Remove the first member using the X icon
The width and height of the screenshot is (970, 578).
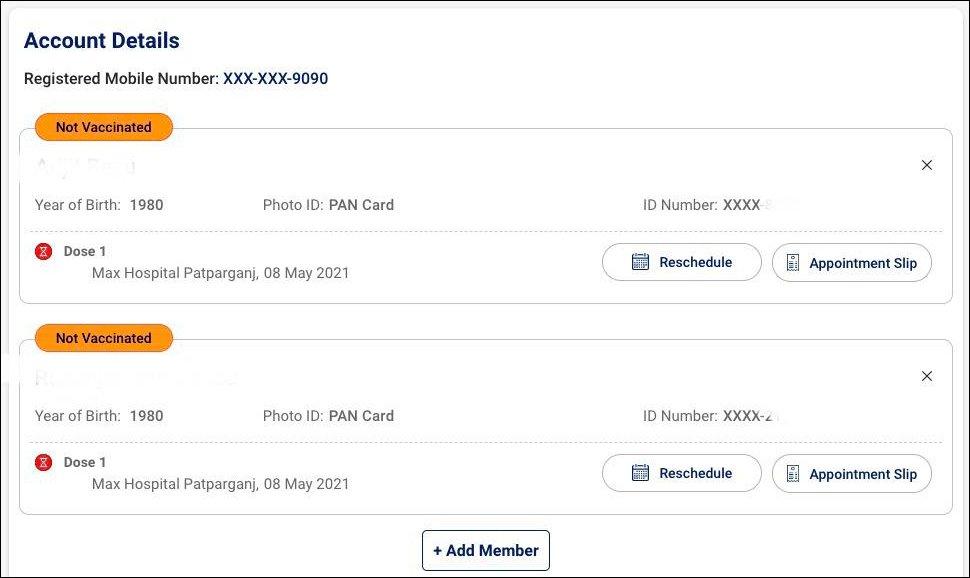927,165
